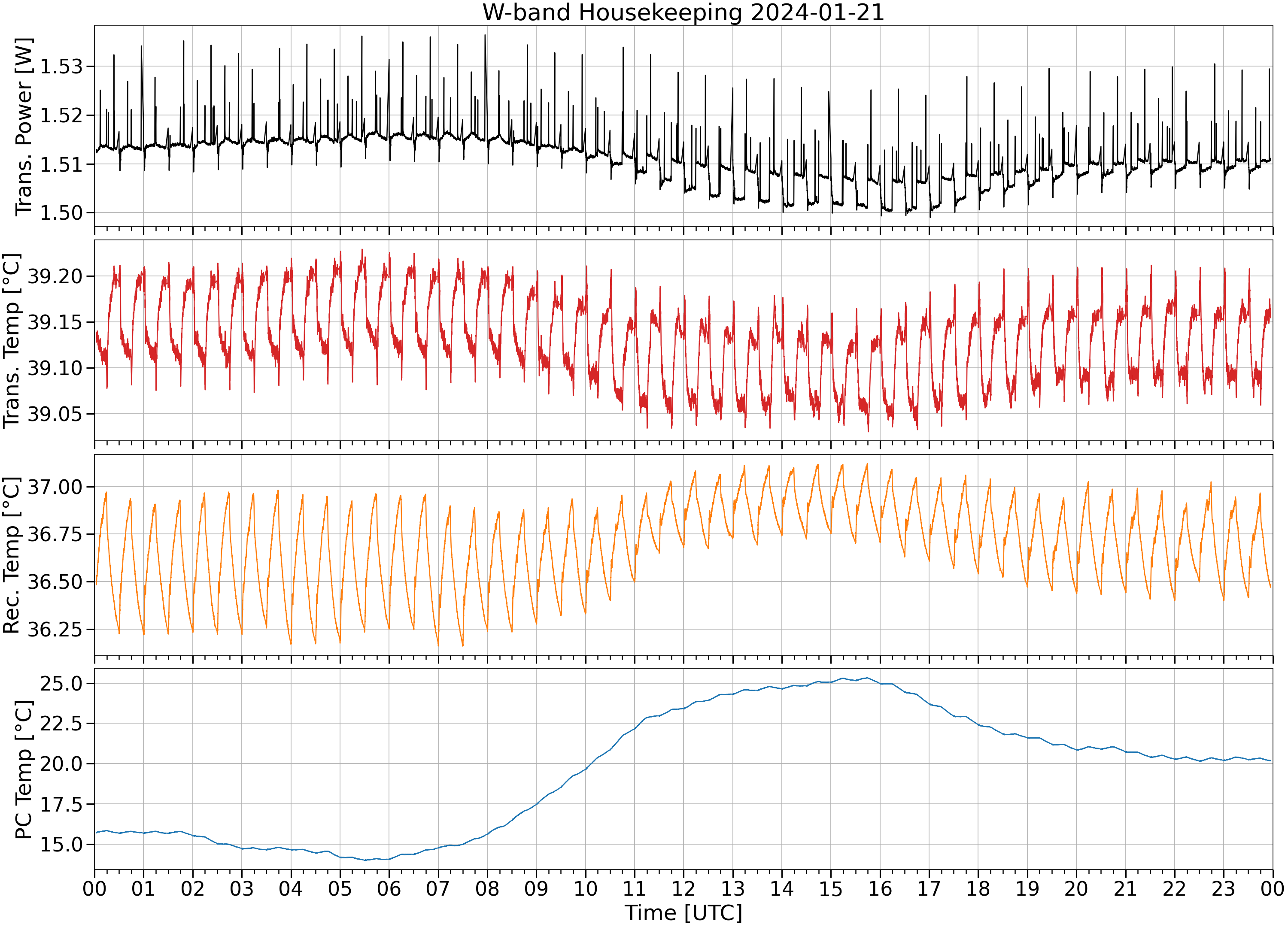
Task: Click the 39.20 tick on the transmitter temp axis
Action: (55, 276)
